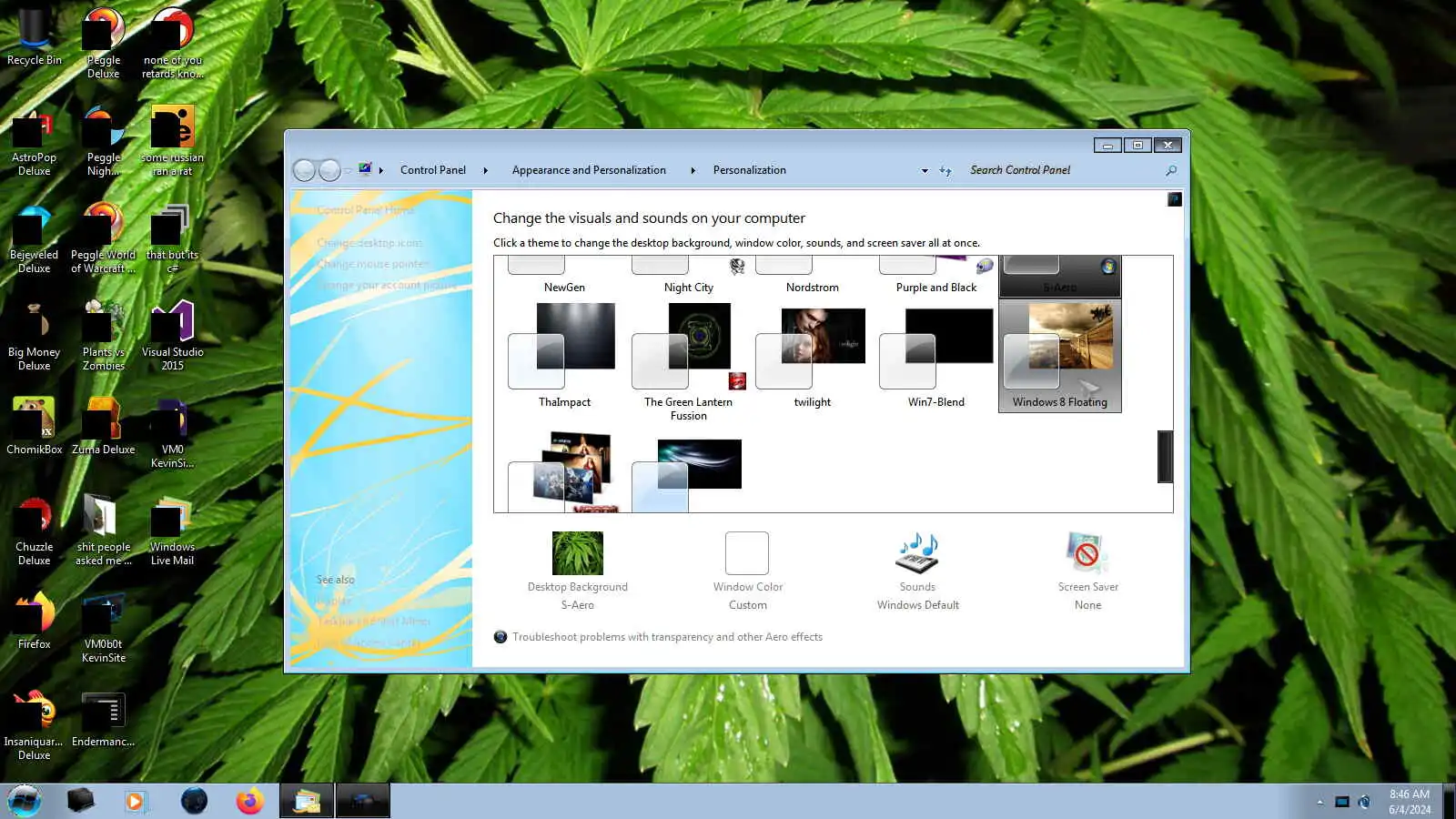Show hidden system tray icons

(x=1319, y=802)
